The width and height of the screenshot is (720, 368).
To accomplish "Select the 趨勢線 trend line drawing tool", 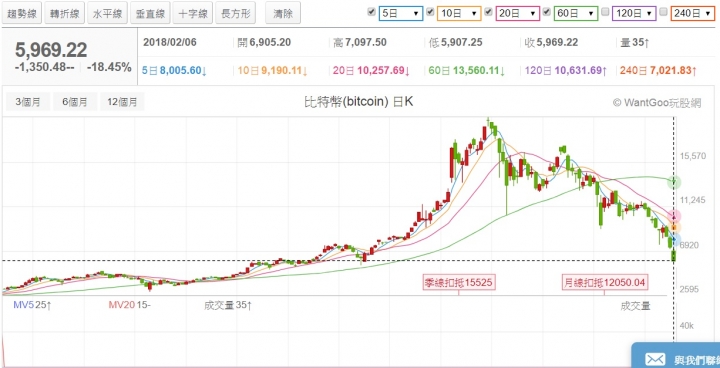I will pos(22,13).
